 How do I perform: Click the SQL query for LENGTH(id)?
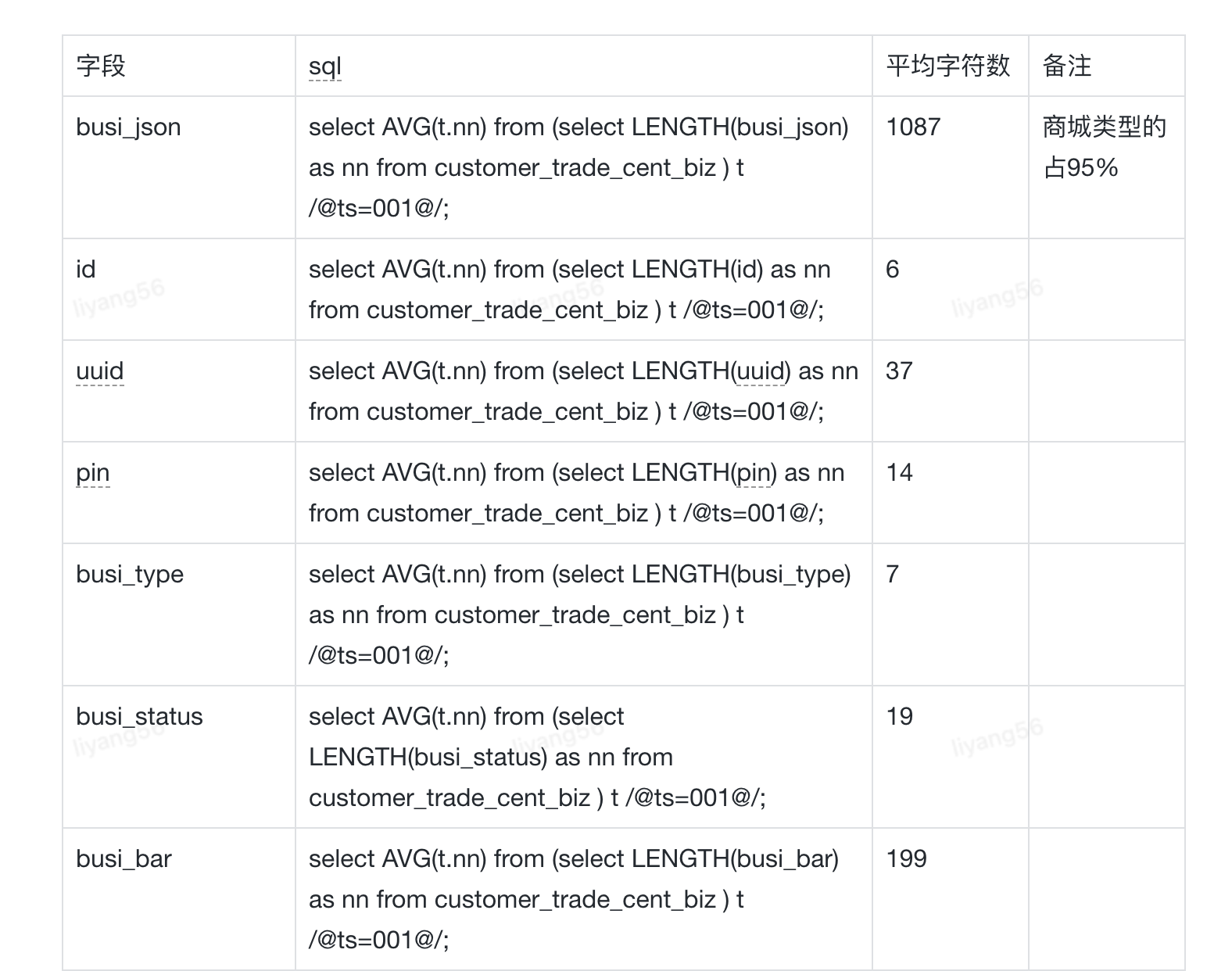coord(570,289)
